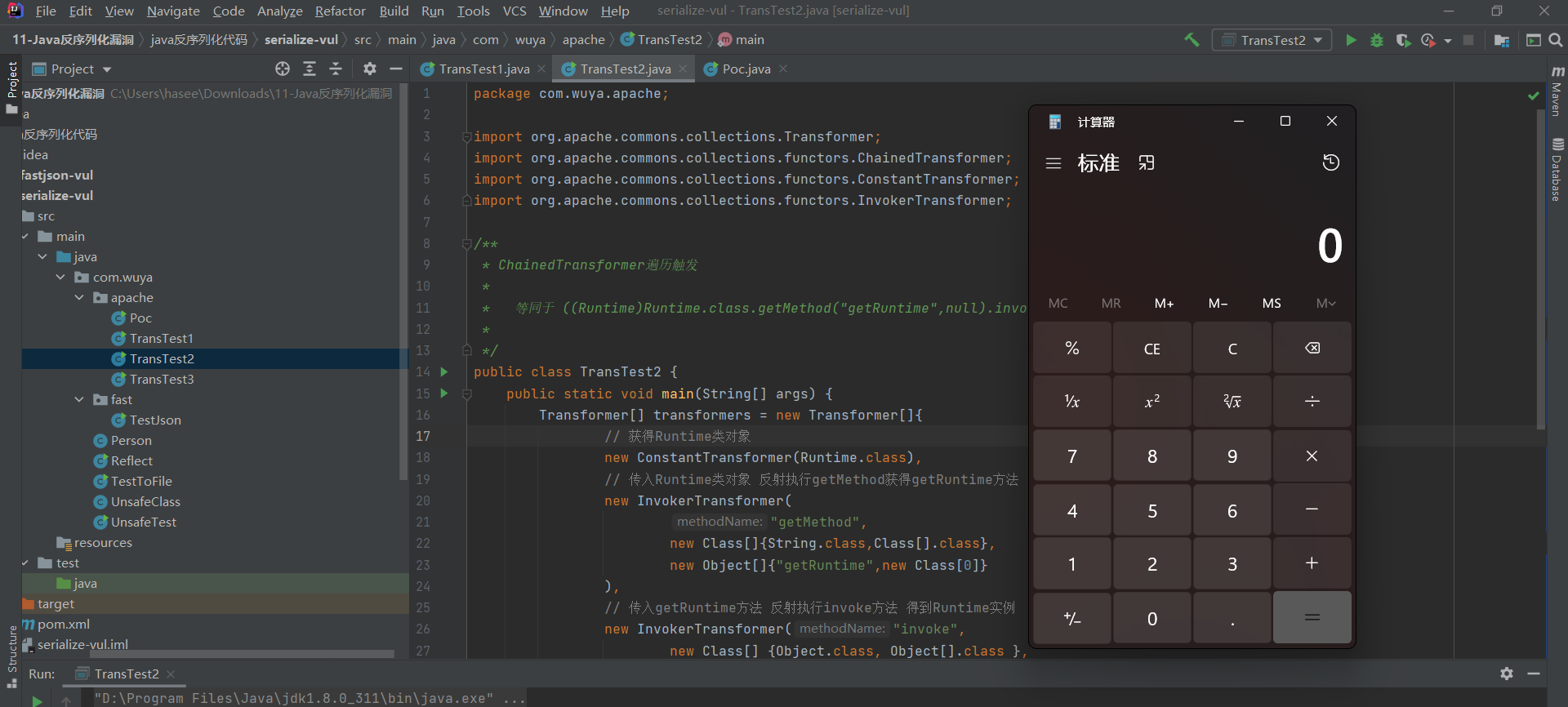The image size is (1568, 707).
Task: Click the Build project hammer icon
Action: point(1192,40)
